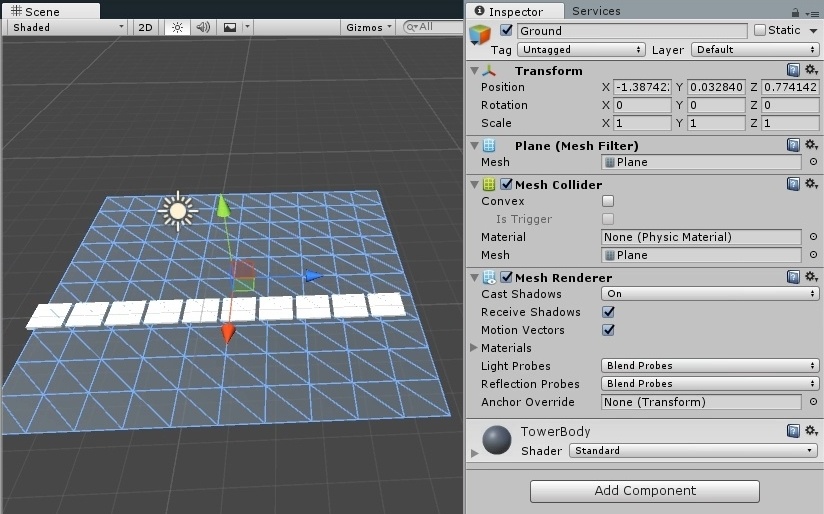Toggle the Receive Shadows checkbox
This screenshot has height=514, width=824.
tap(608, 312)
